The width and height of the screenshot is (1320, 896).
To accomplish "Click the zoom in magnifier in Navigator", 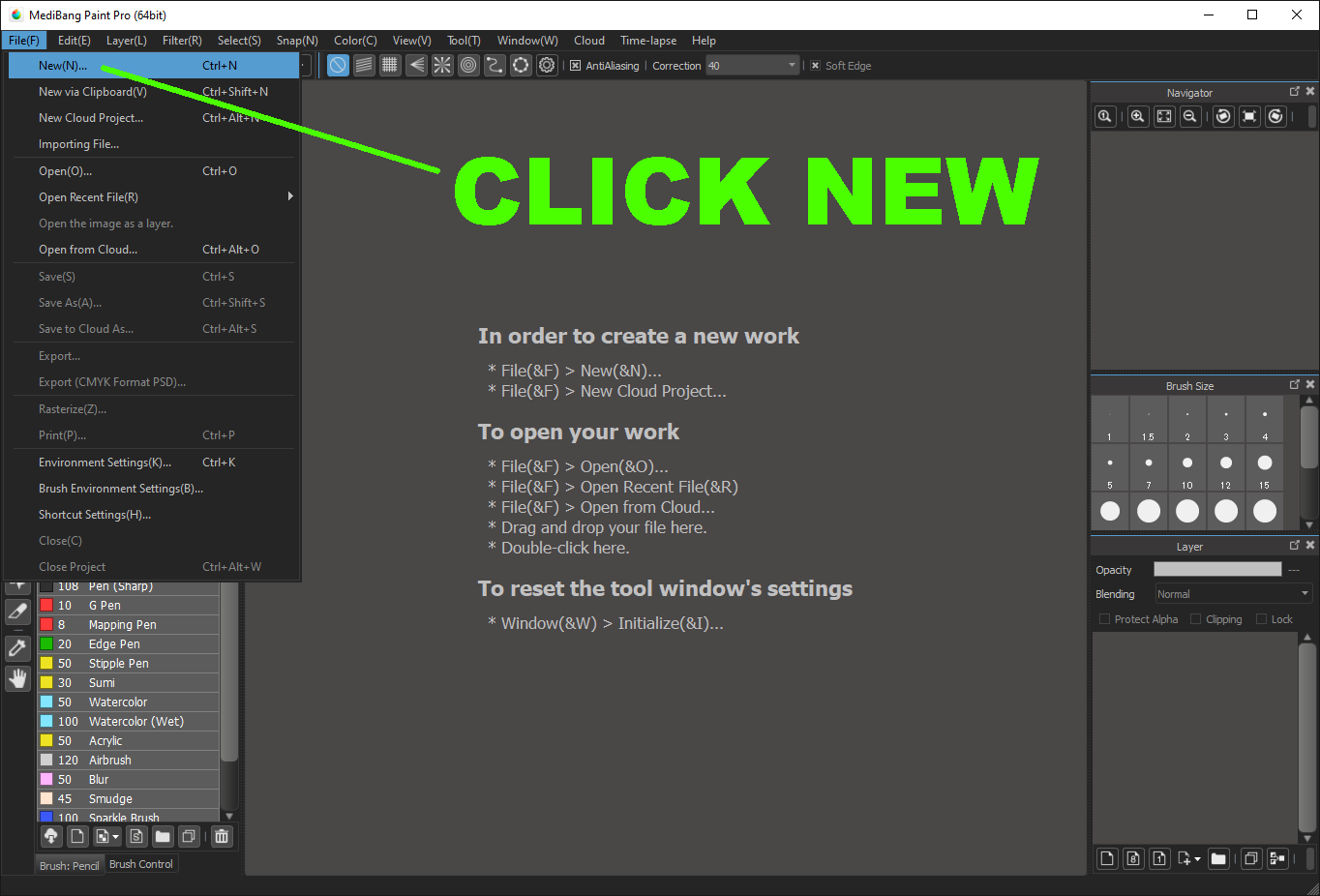I will [1138, 116].
